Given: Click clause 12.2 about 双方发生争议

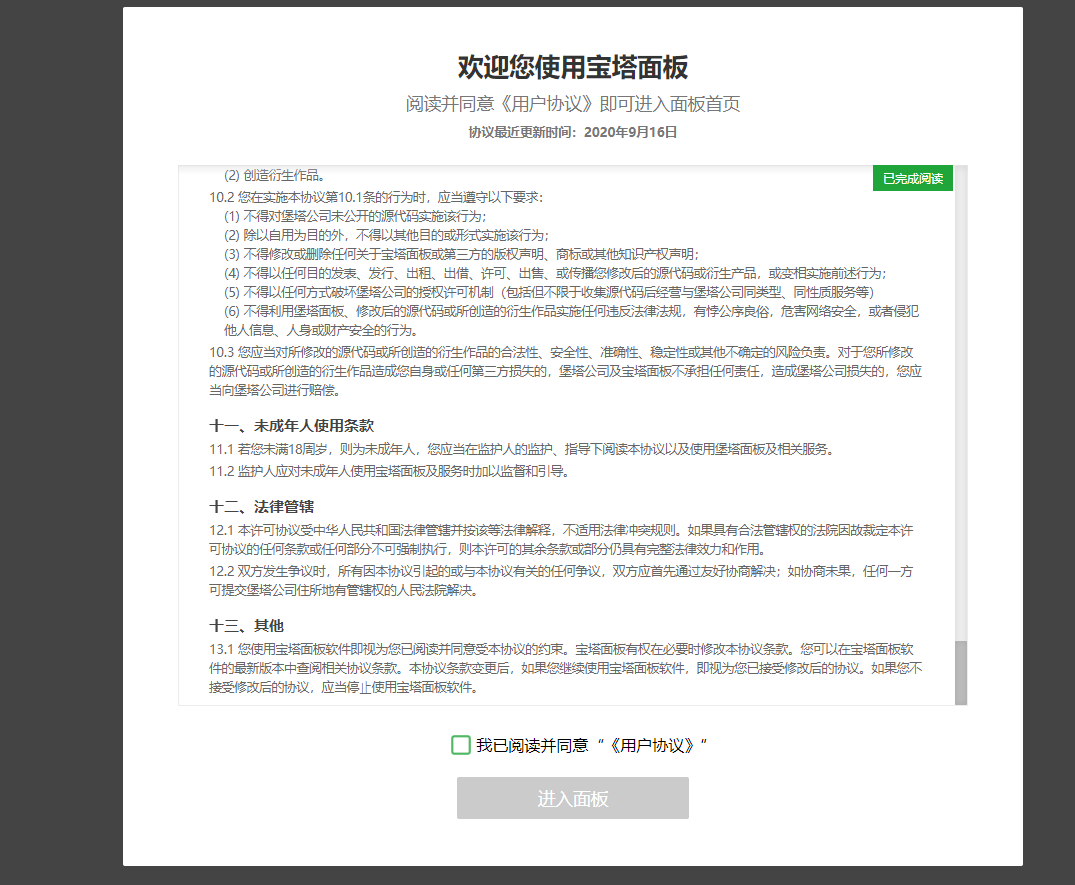Looking at the screenshot, I should point(561,581).
